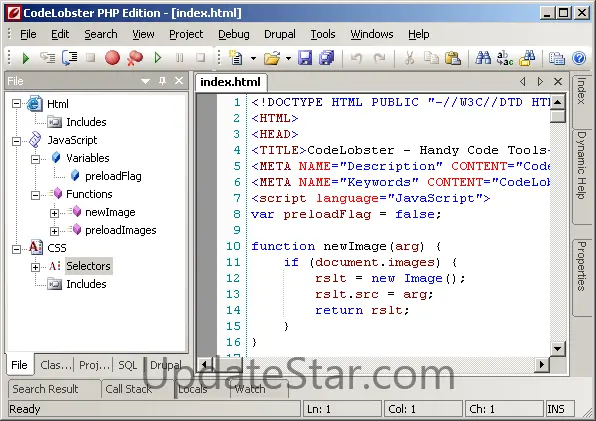Image resolution: width=596 pixels, height=421 pixels.
Task: Toggle breakpoint with the red circle icon
Action: click(113, 58)
